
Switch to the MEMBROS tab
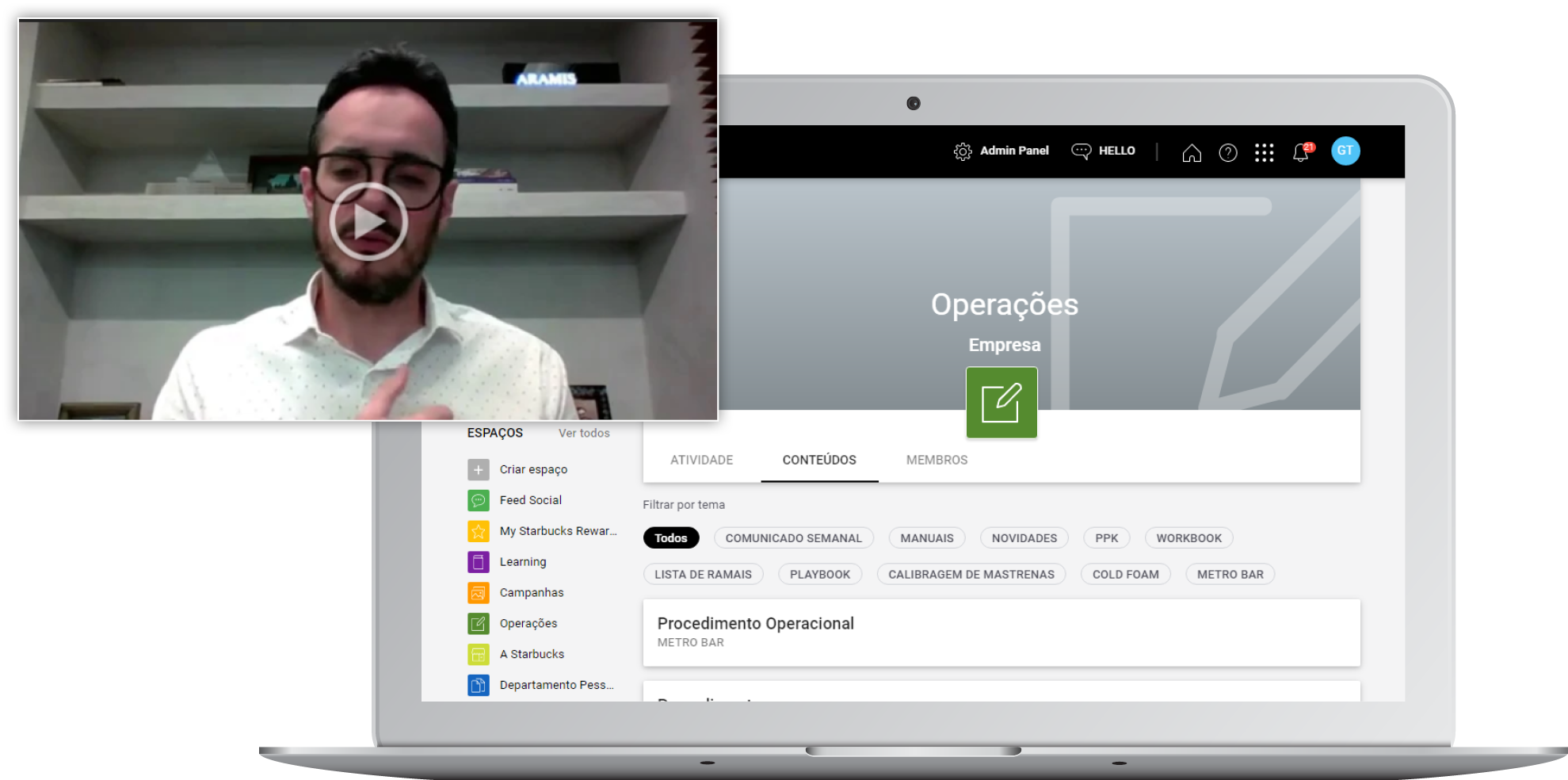pyautogui.click(x=937, y=460)
